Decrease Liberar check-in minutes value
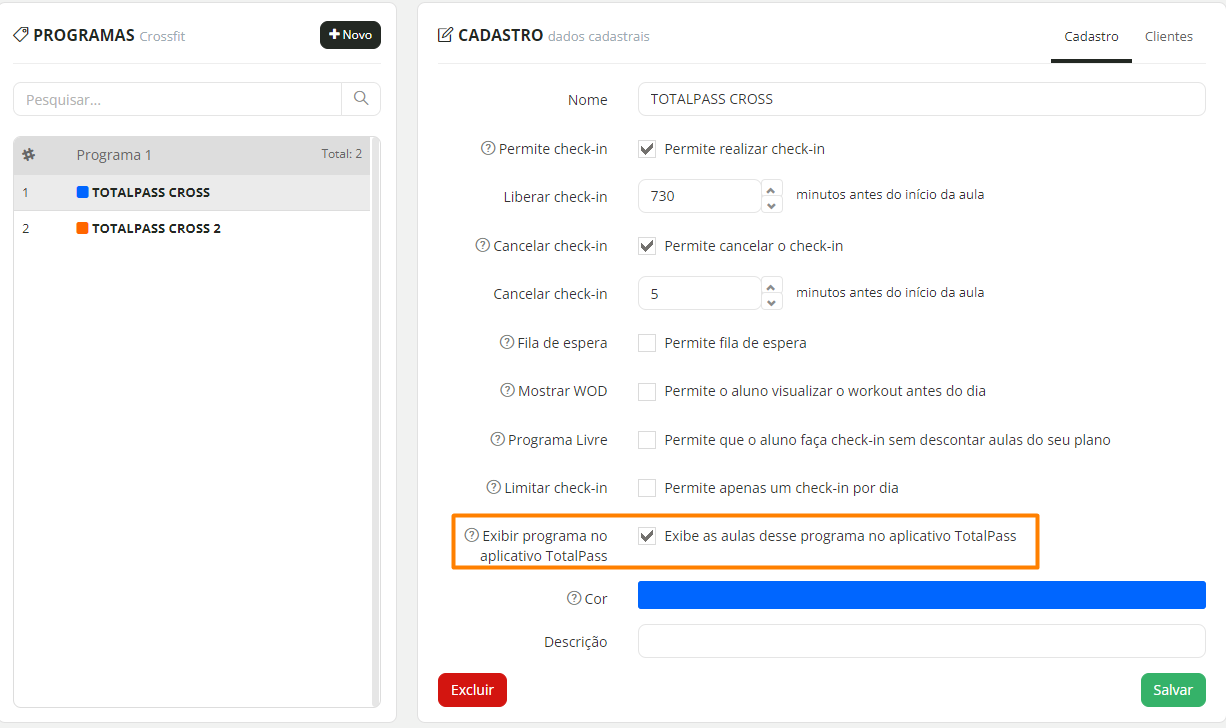 coord(771,205)
